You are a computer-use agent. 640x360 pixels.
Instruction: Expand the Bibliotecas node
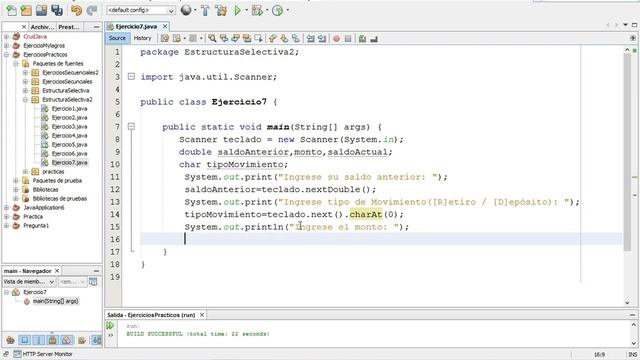point(16,189)
